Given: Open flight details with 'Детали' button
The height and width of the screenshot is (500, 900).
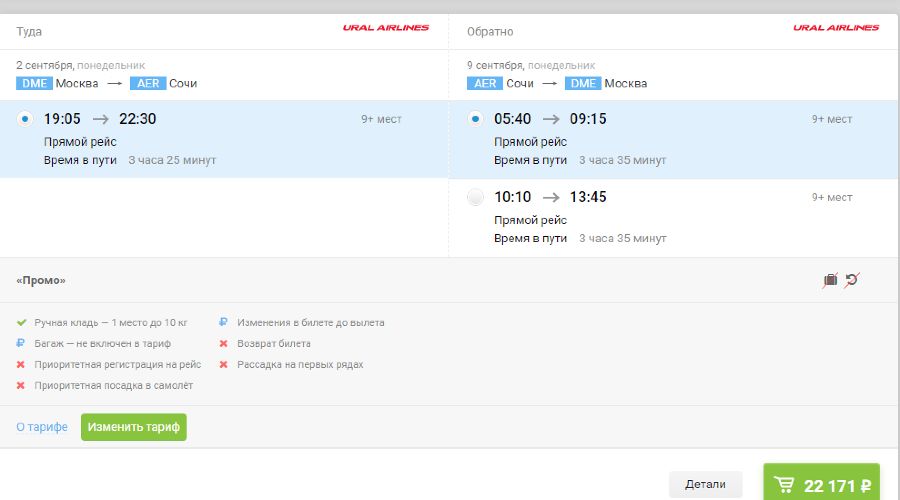Looking at the screenshot, I should pos(705,484).
